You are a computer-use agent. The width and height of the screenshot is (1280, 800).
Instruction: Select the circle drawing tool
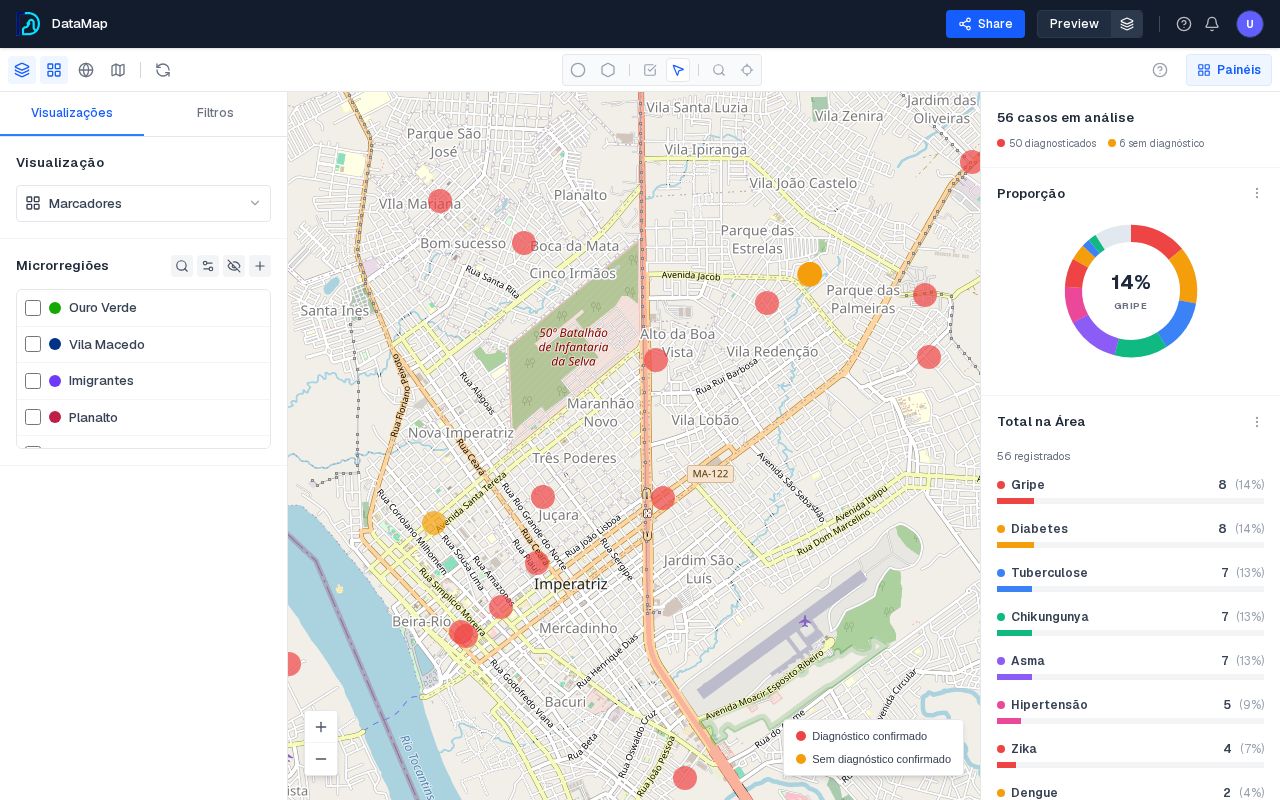(x=578, y=70)
